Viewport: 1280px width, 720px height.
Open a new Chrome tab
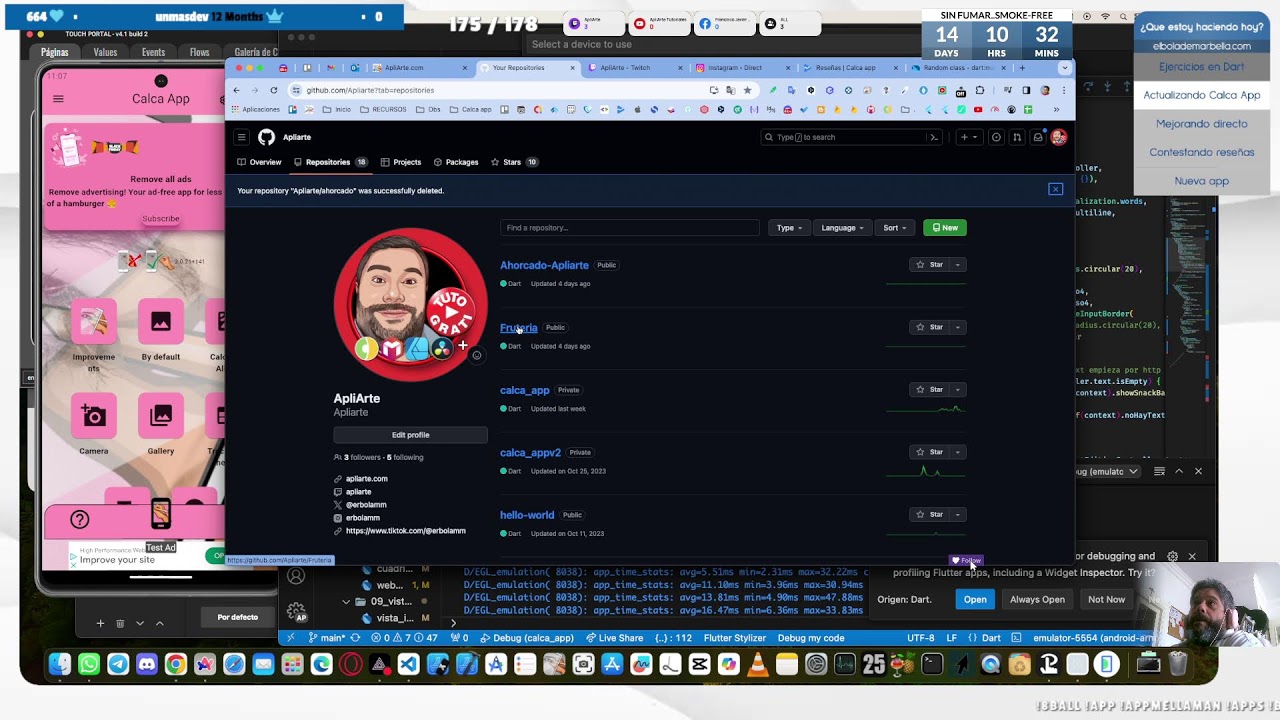(1021, 68)
